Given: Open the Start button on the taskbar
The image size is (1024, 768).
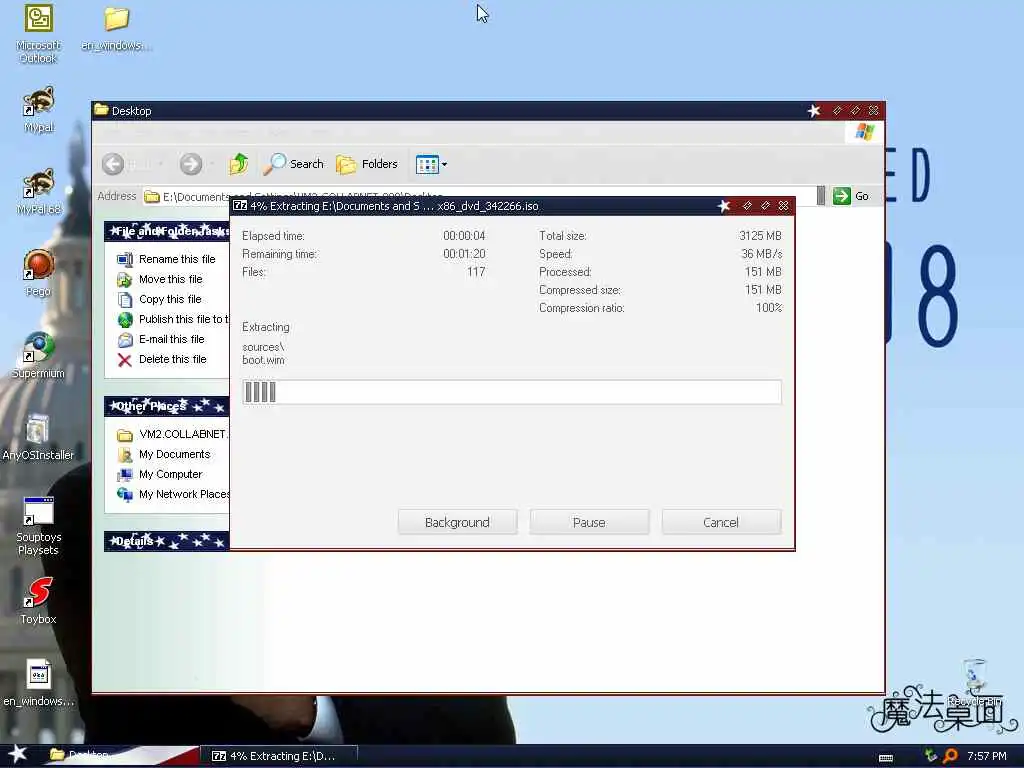Looking at the screenshot, I should (x=18, y=755).
